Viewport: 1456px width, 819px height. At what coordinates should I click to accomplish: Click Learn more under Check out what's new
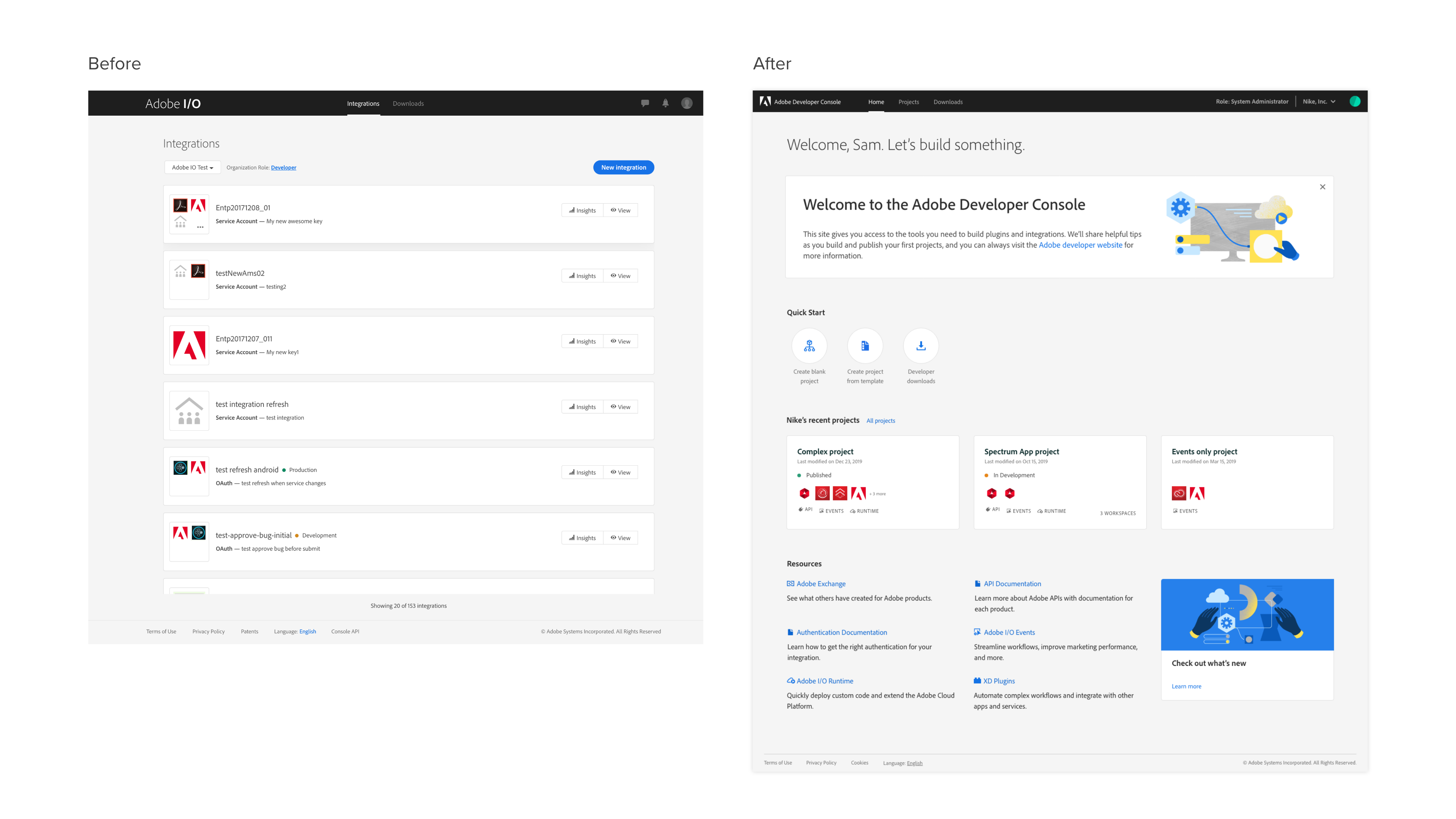pos(1186,686)
